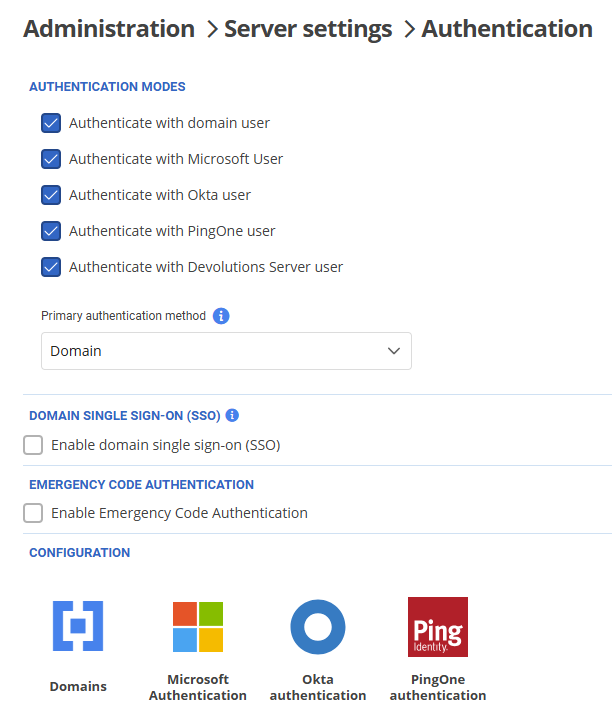Open the Primary authentication method dropdown
612x711 pixels.
click(226, 351)
